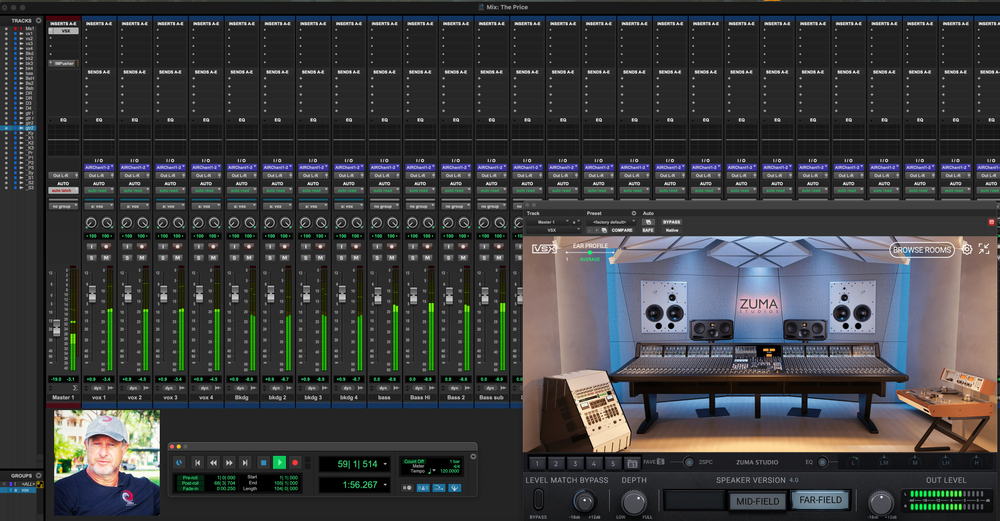1000x521 pixels.
Task: Enable the EQ toggle in VSX
Action: pyautogui.click(x=822, y=462)
